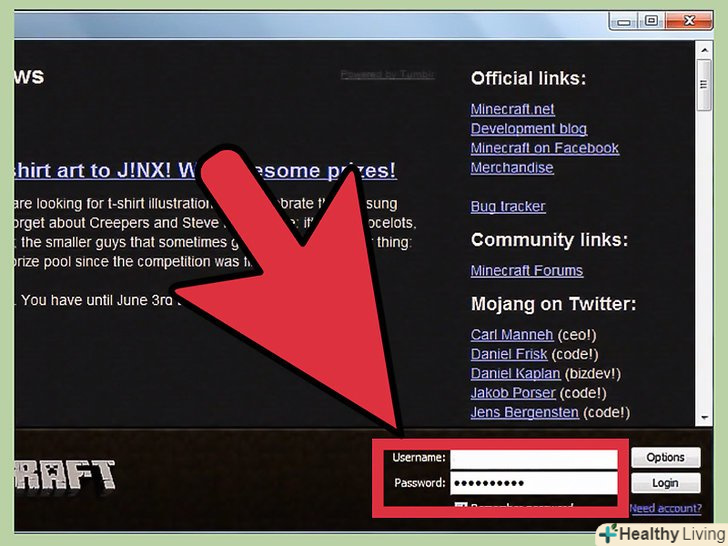Open the Minecraft.net link
This screenshot has width=728, height=546.
[x=512, y=109]
